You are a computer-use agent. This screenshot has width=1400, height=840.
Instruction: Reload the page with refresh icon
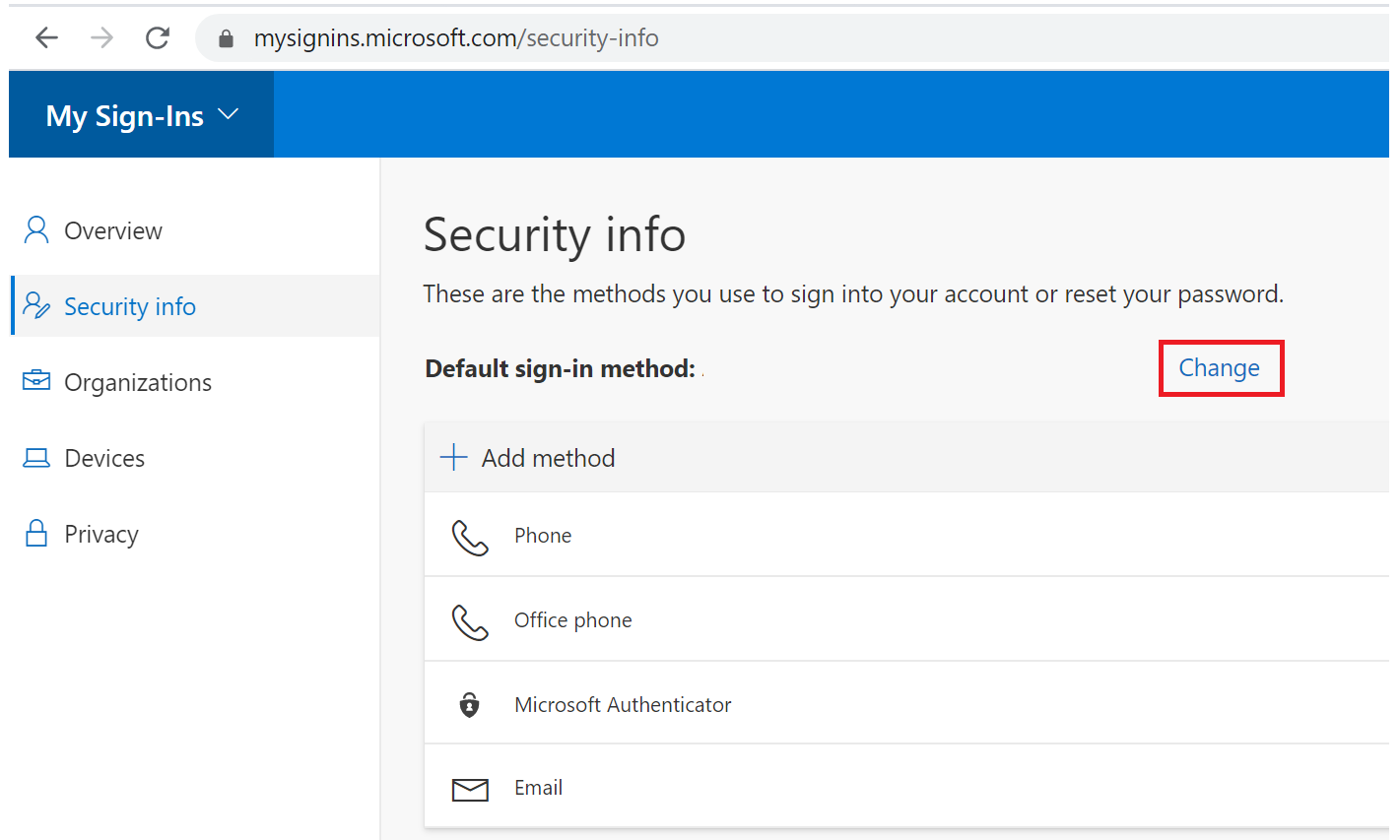point(157,38)
